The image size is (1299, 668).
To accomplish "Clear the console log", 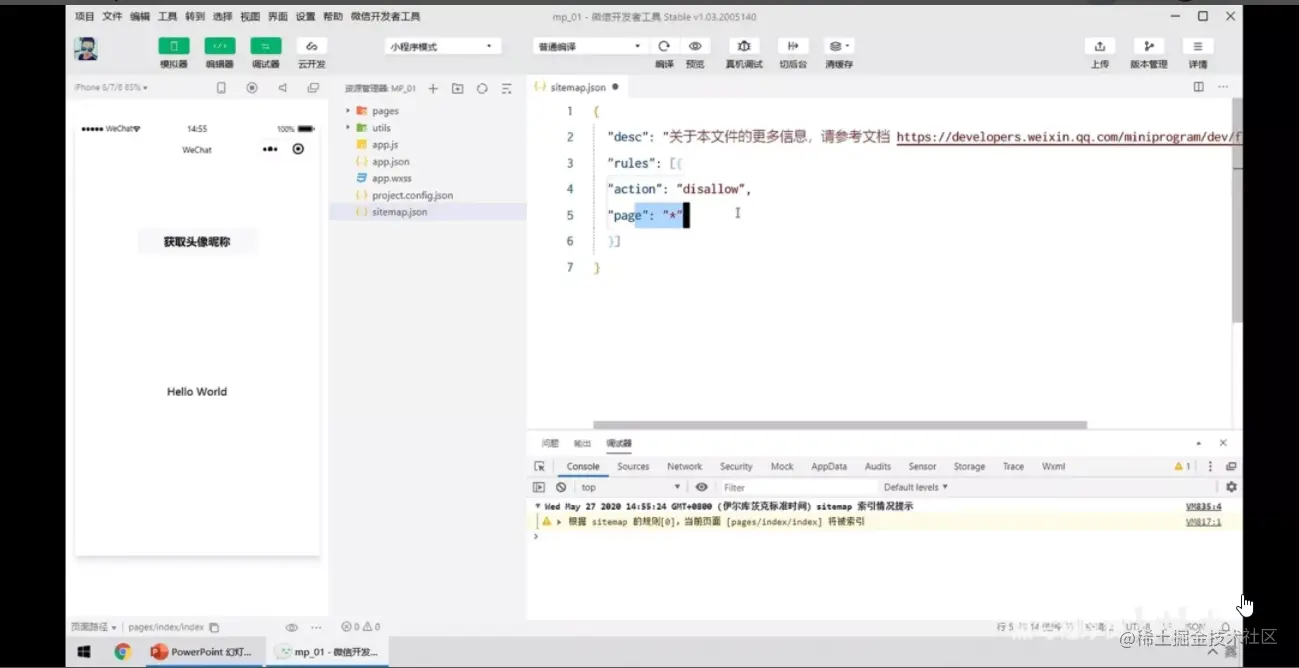I will tap(561, 487).
